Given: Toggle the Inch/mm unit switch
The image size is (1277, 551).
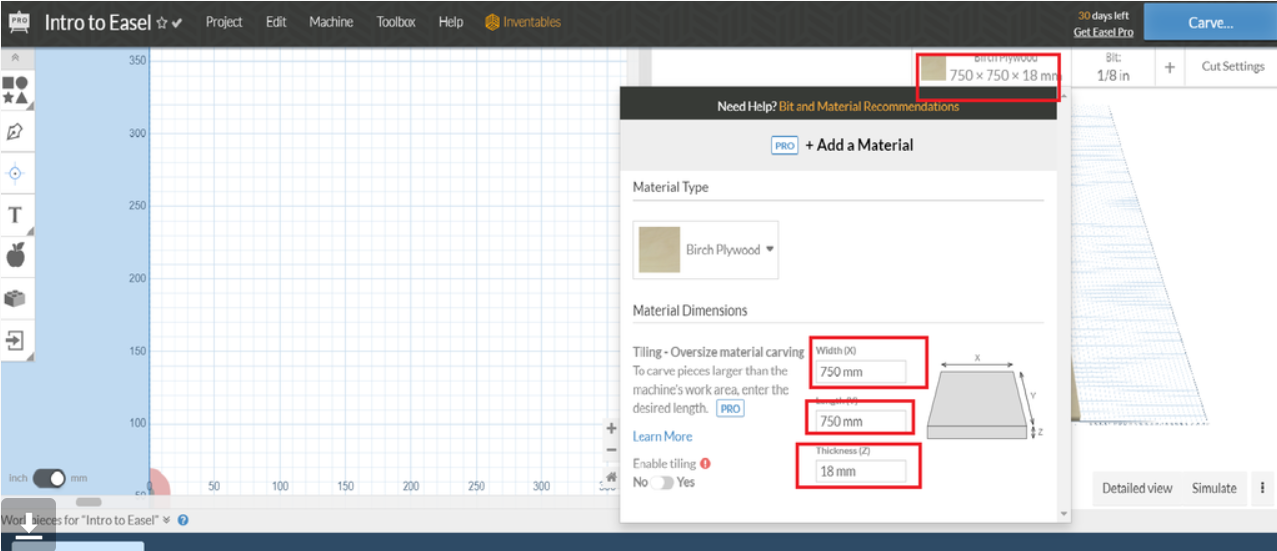Looking at the screenshot, I should tap(49, 478).
